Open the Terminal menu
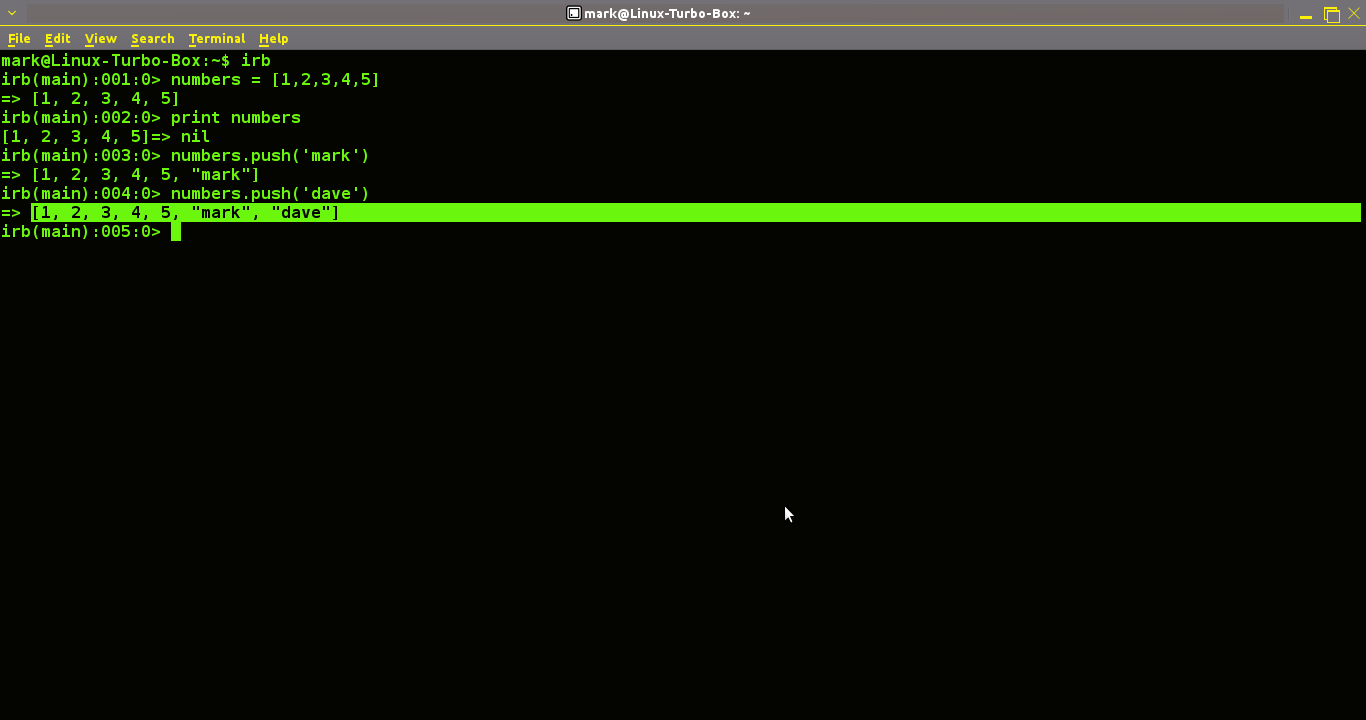 (x=216, y=38)
